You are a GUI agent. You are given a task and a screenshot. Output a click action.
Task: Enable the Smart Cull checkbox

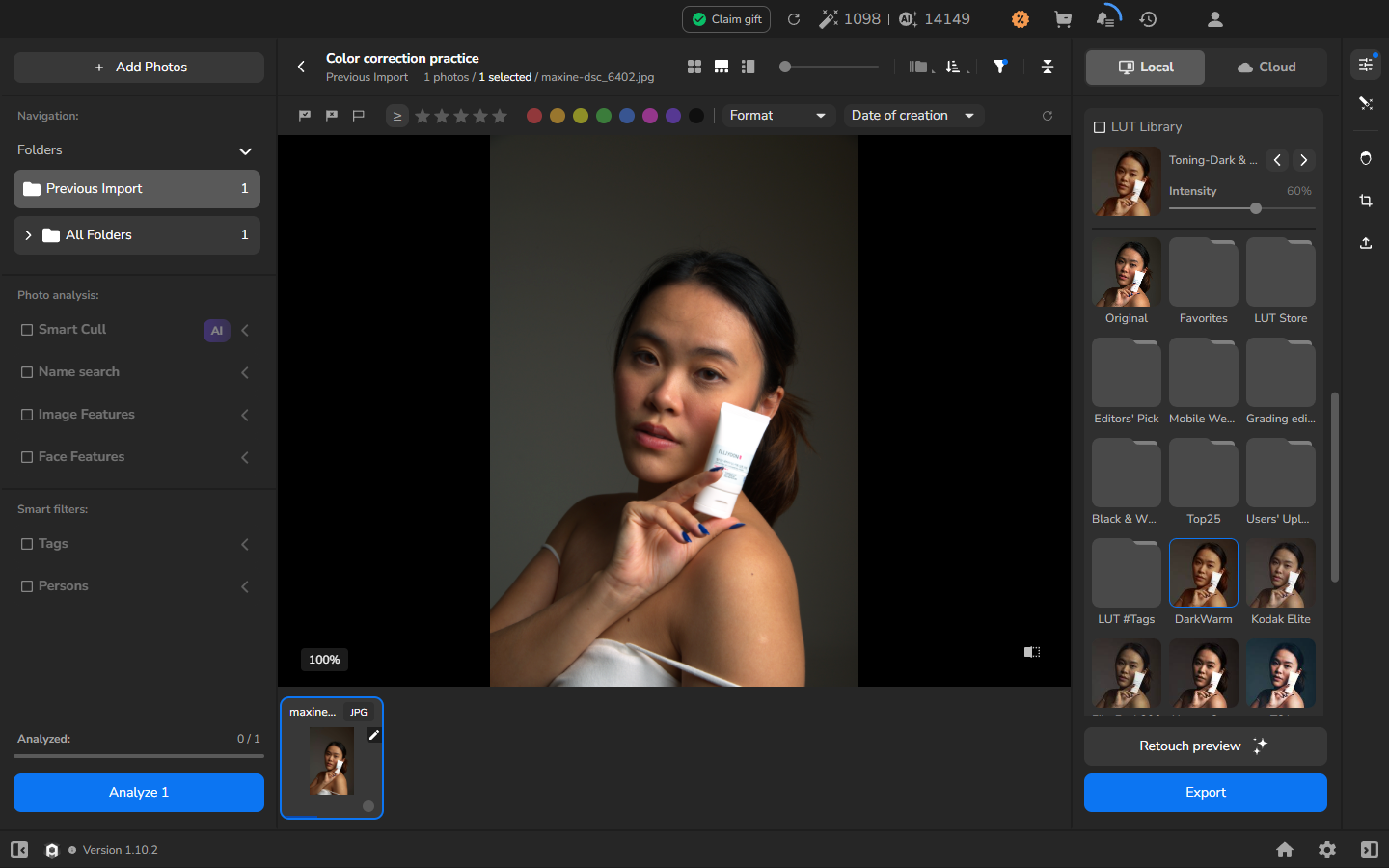click(27, 330)
